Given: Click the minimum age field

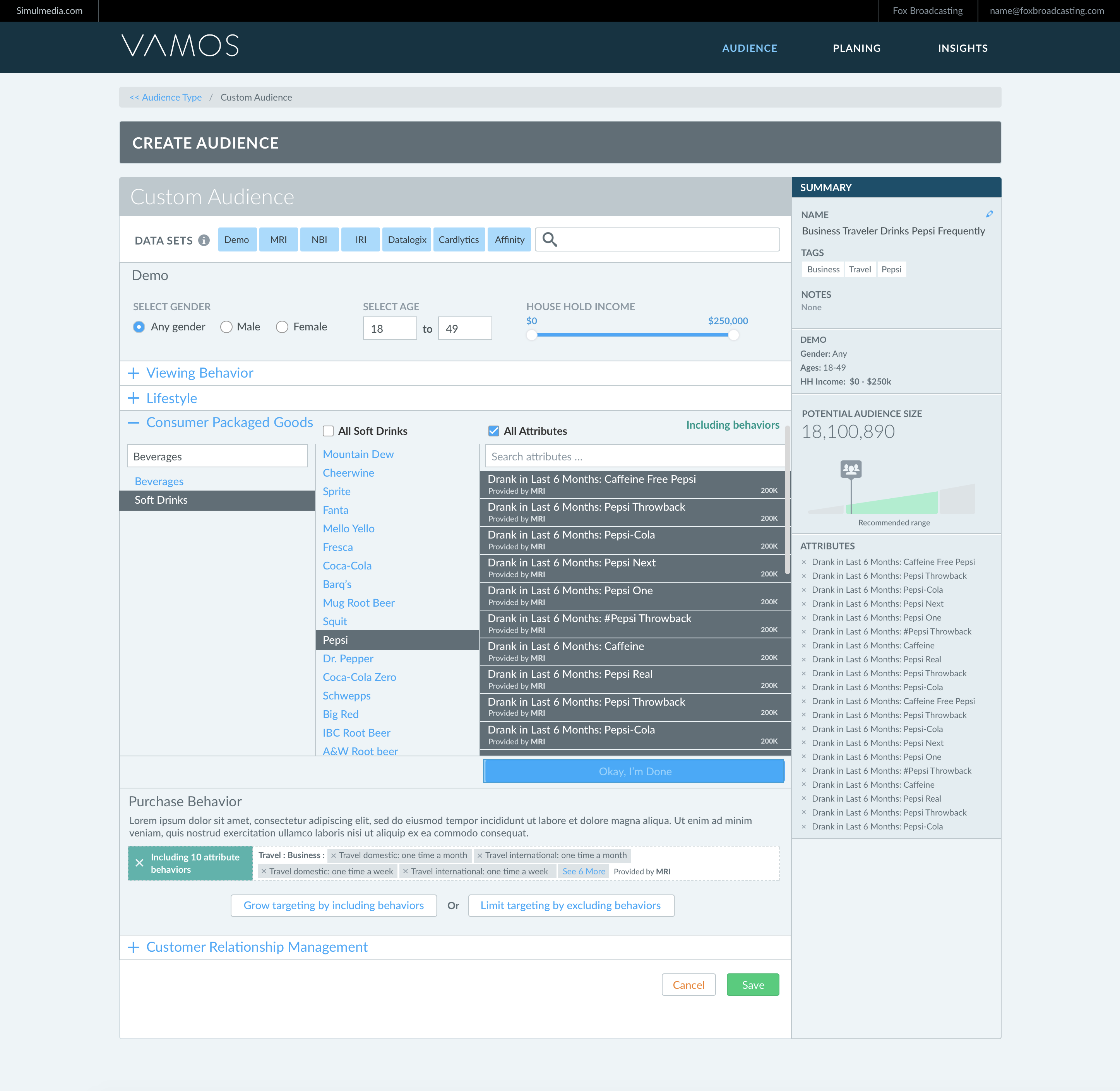Looking at the screenshot, I should point(390,328).
